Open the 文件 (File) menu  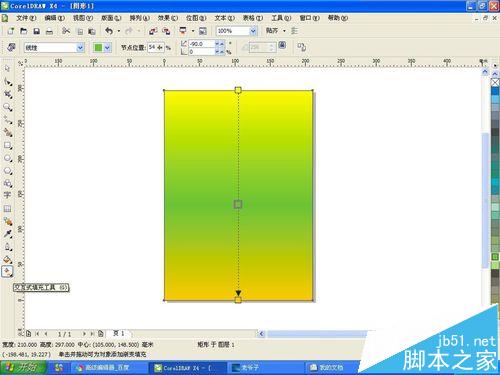[26, 18]
